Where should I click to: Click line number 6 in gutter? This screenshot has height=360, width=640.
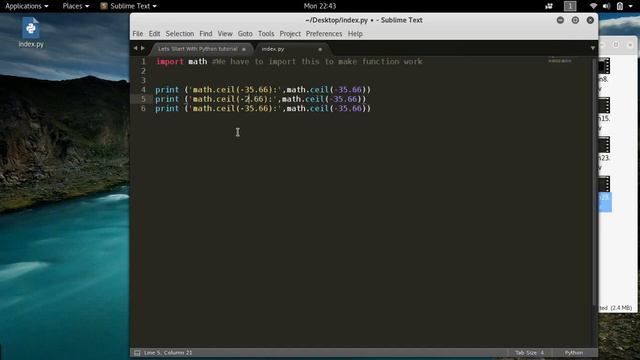[143, 109]
